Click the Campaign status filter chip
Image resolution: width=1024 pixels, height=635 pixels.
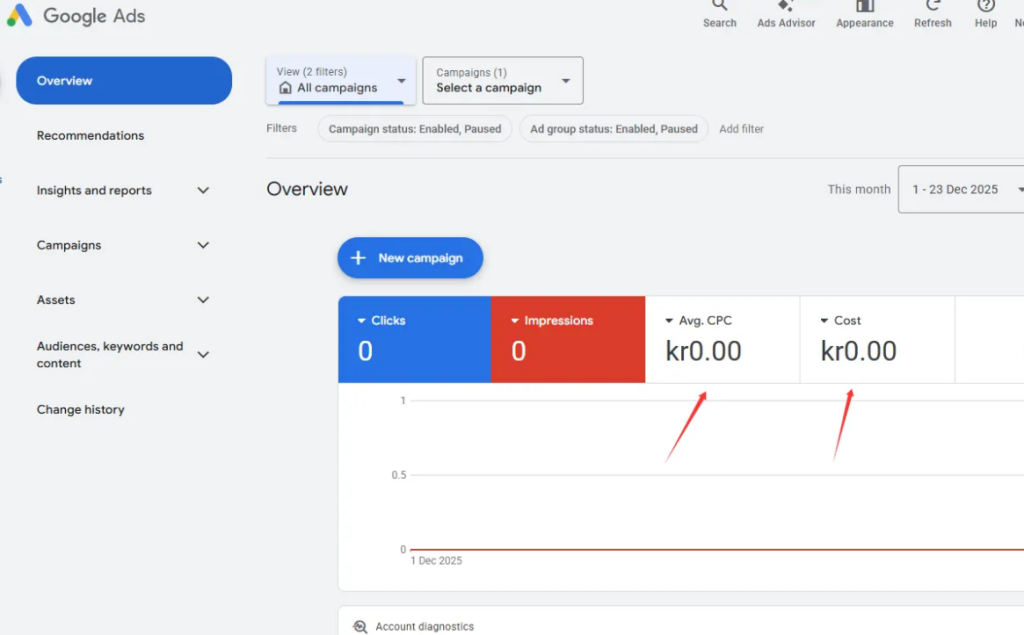[x=414, y=128]
